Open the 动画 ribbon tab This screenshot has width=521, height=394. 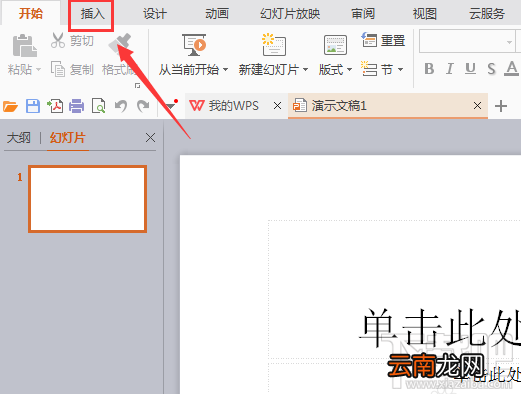click(217, 14)
